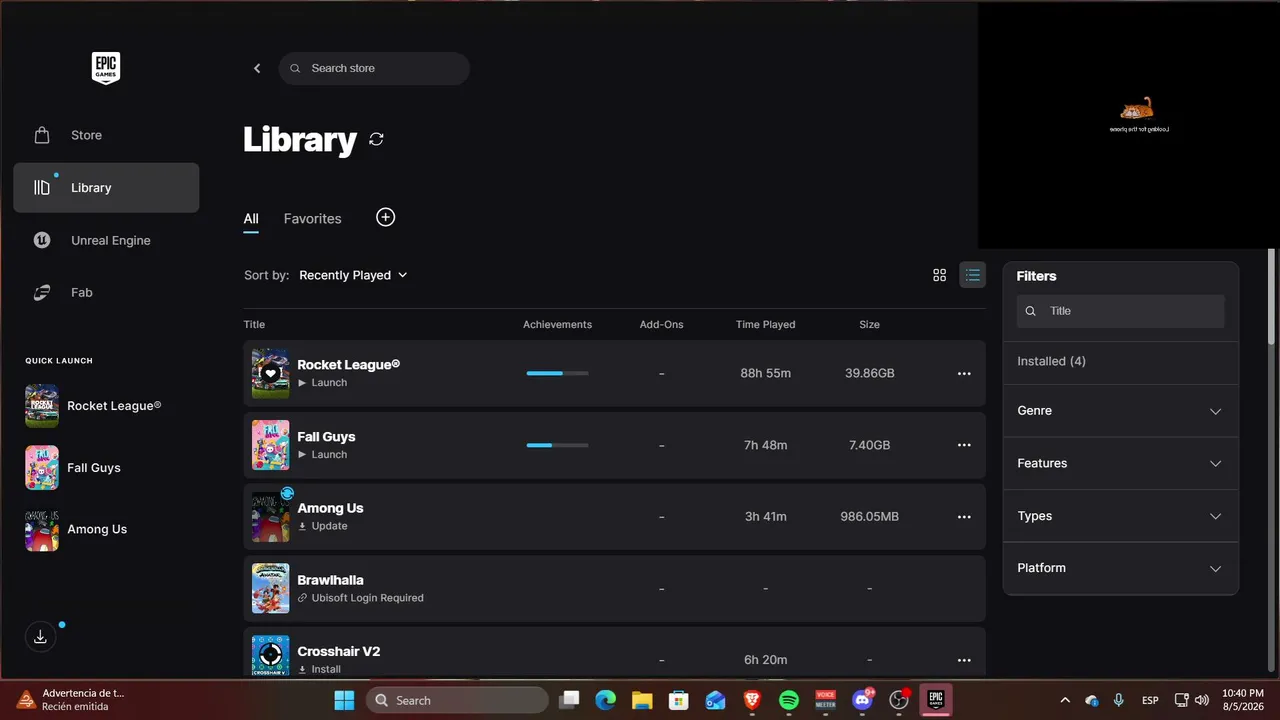The height and width of the screenshot is (720, 1280).
Task: Switch library to list view
Action: (x=972, y=275)
